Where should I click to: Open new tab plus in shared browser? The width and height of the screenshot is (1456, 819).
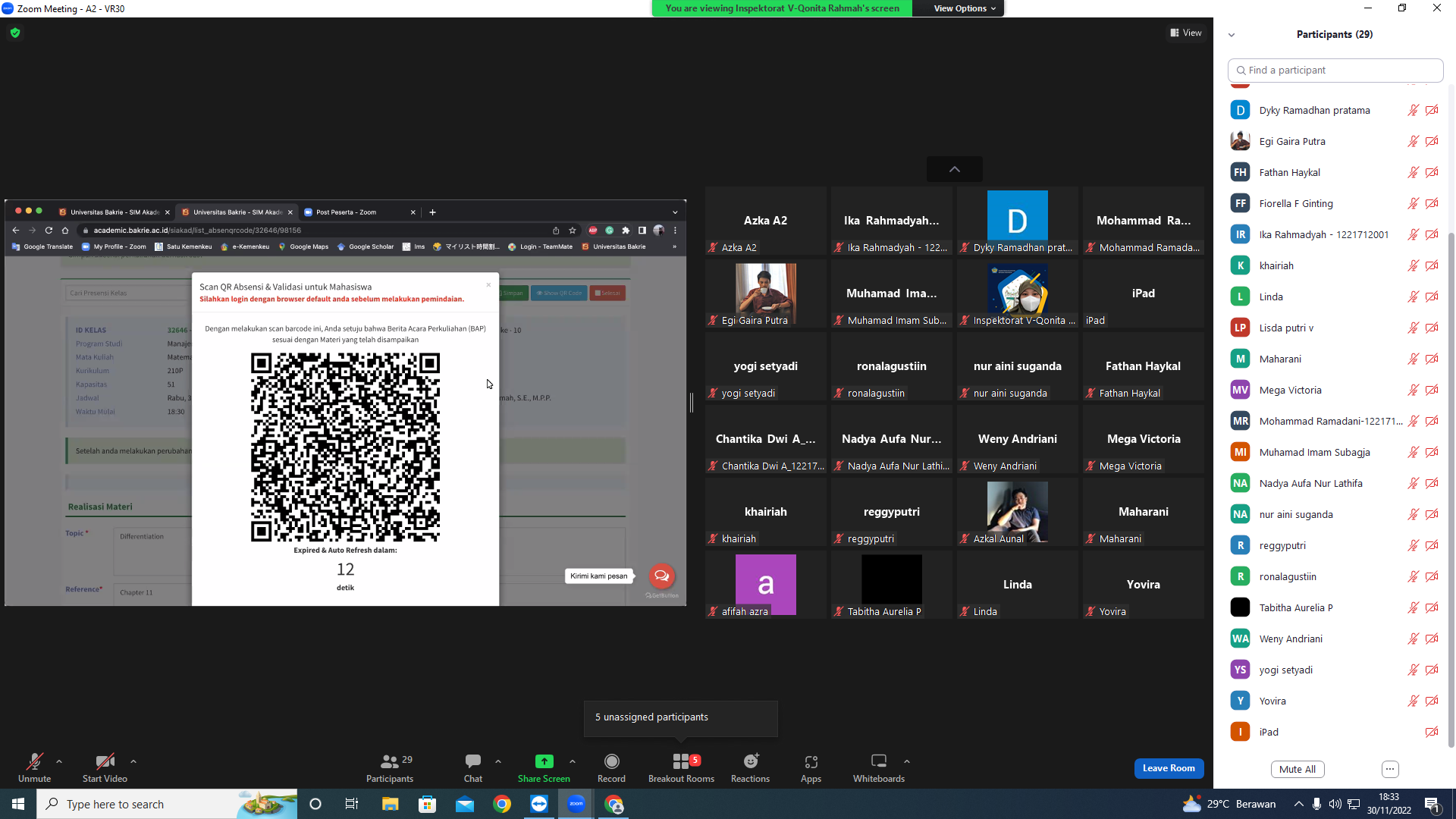(432, 212)
